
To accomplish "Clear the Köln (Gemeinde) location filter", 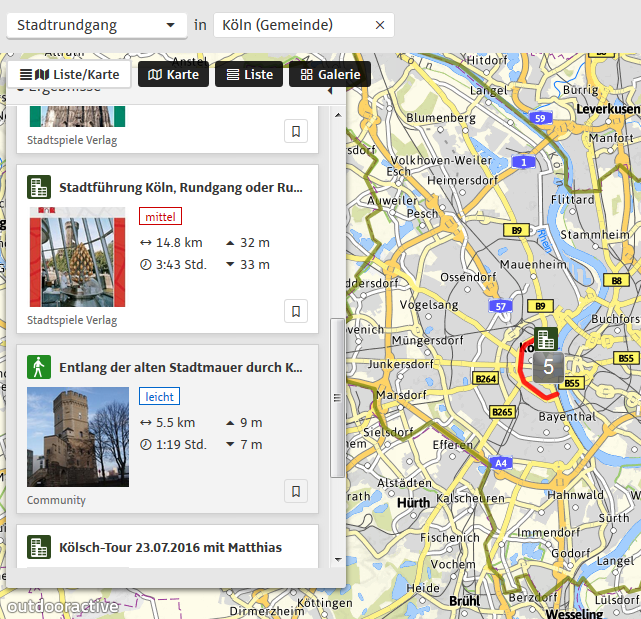I will coord(380,25).
